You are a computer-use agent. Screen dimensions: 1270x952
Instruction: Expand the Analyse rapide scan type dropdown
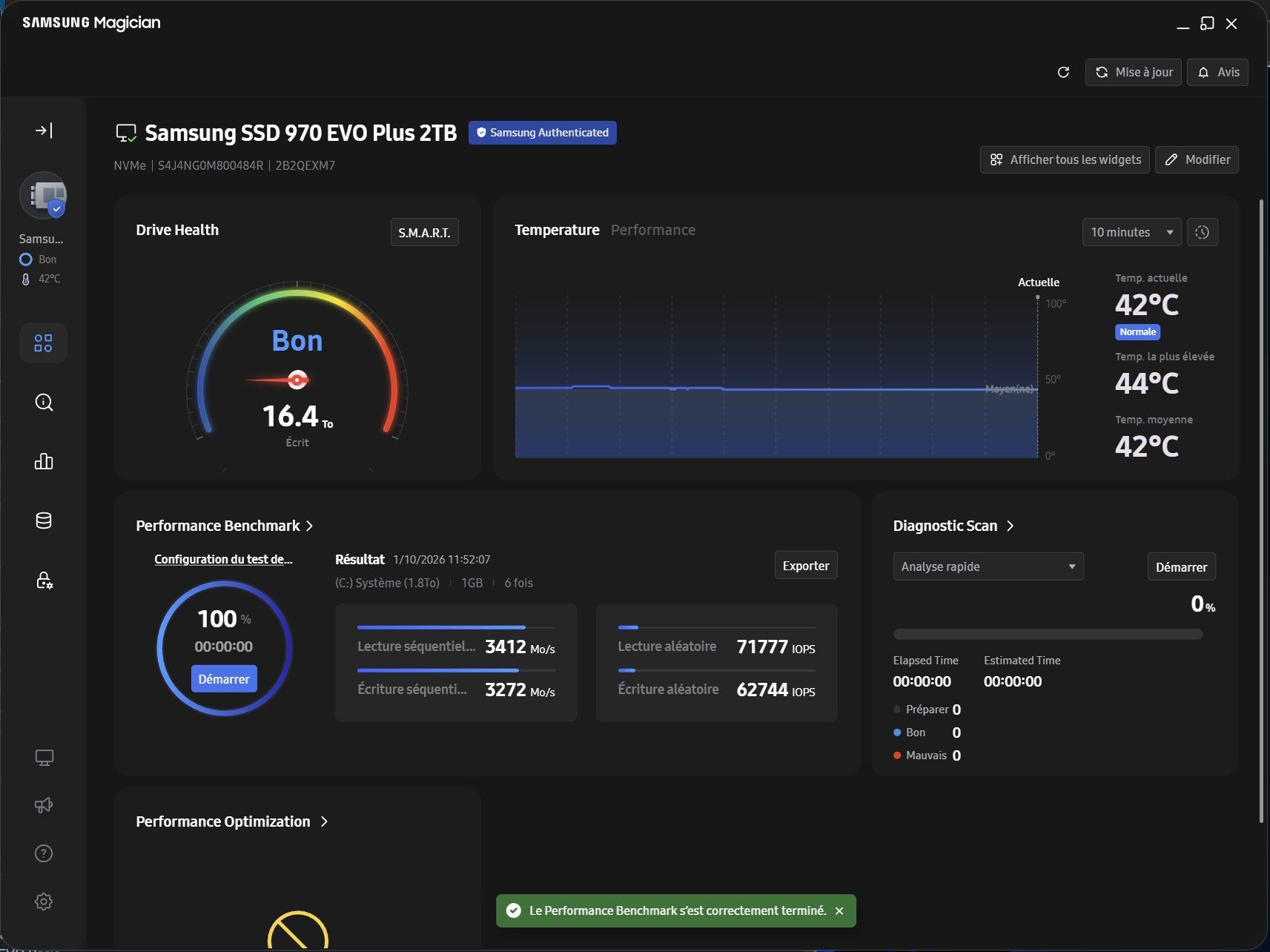pyautogui.click(x=988, y=567)
